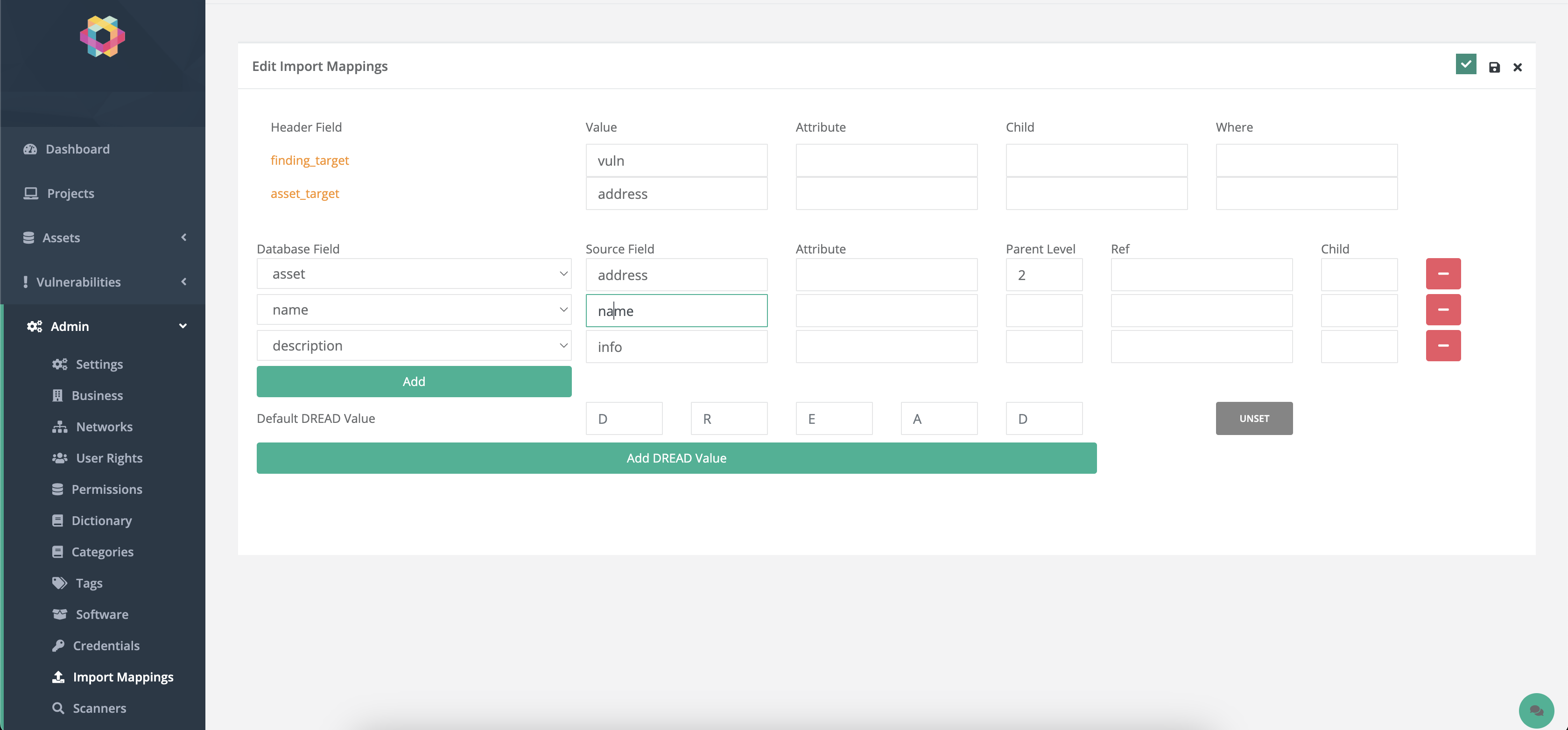Click the address source field
The width and height of the screenshot is (1568, 730).
click(x=676, y=275)
